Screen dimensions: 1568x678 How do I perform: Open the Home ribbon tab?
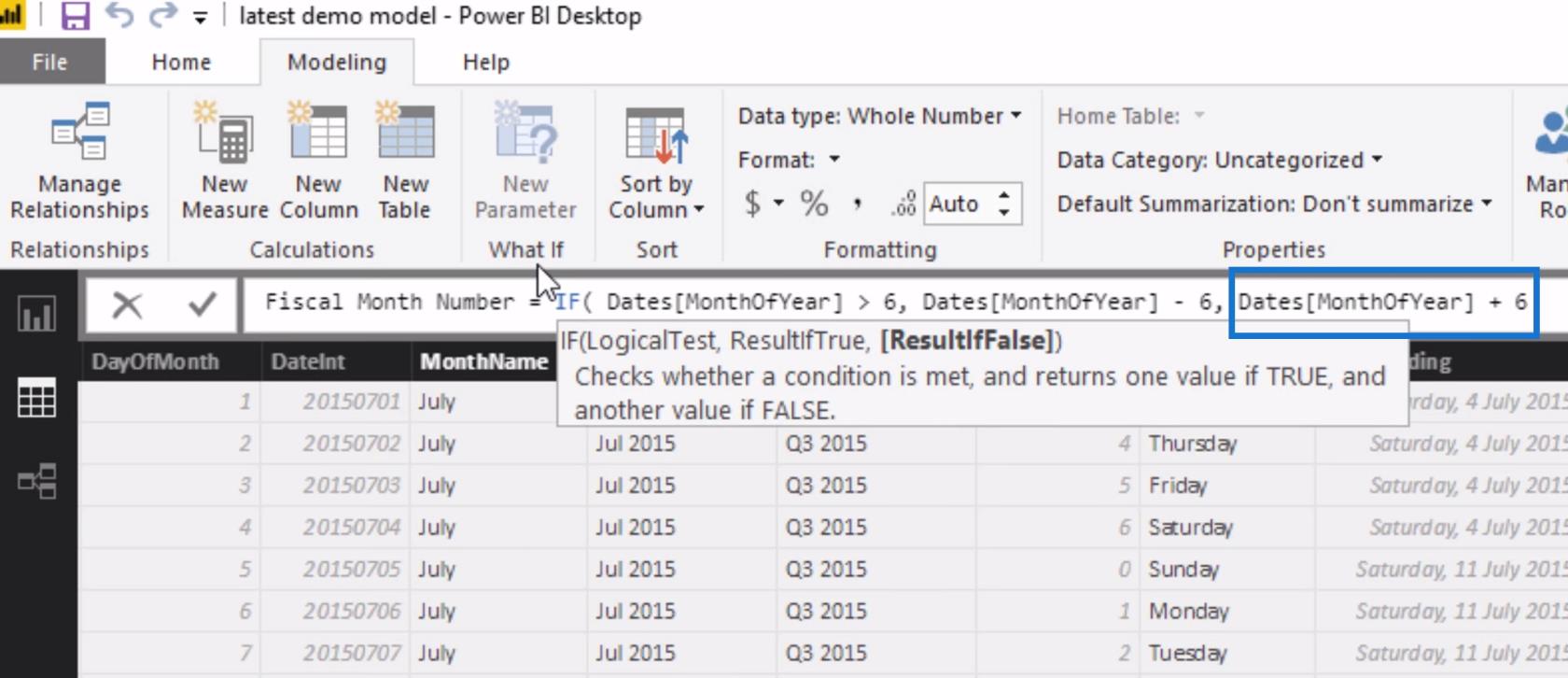pyautogui.click(x=181, y=63)
